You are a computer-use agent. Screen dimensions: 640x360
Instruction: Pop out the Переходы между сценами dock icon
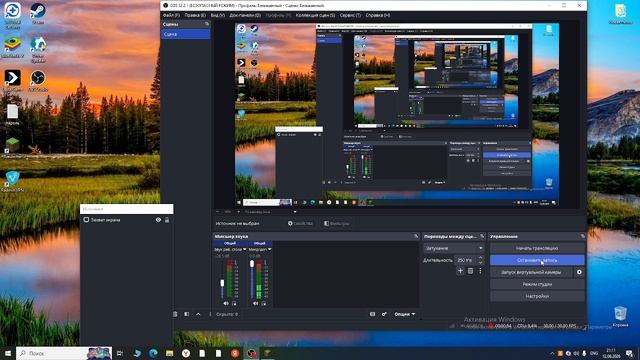[x=482, y=236]
